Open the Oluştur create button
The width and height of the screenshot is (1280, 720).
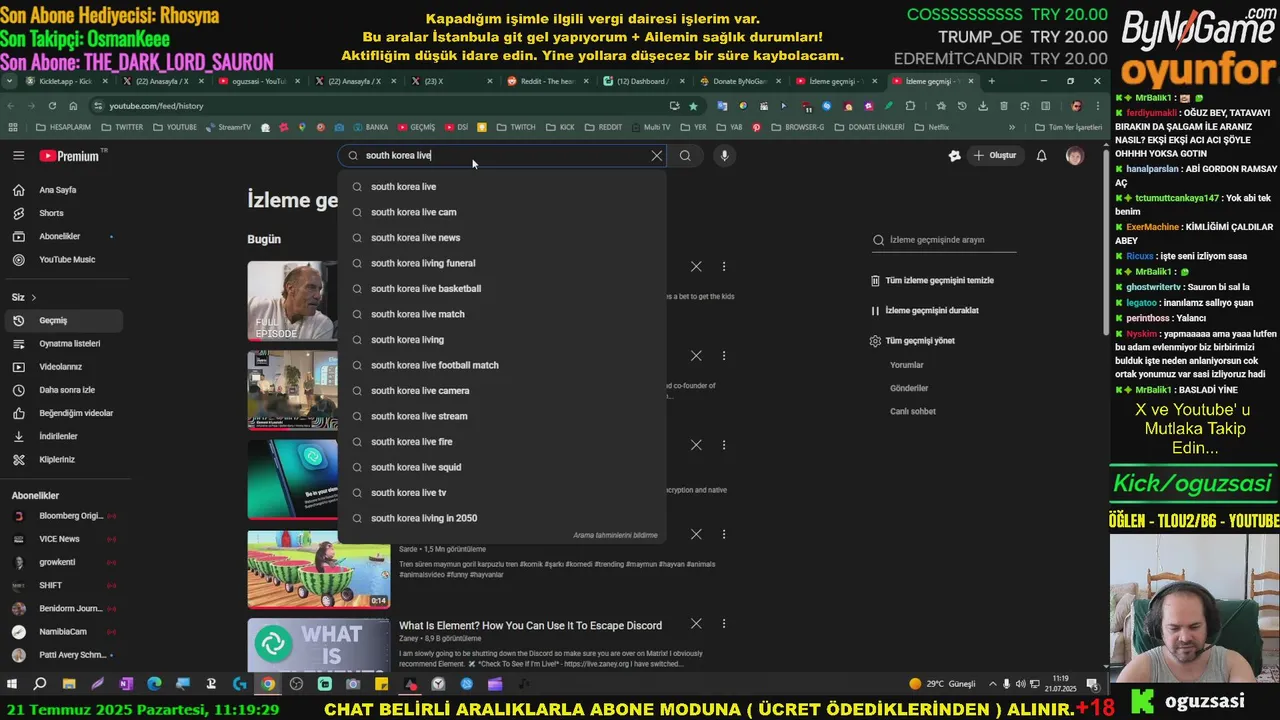pos(994,155)
